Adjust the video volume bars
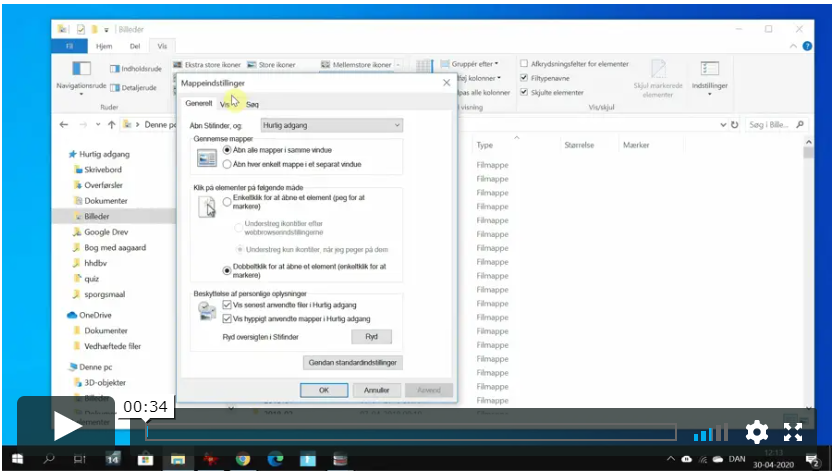Screen dimensions: 833x472 point(711,433)
